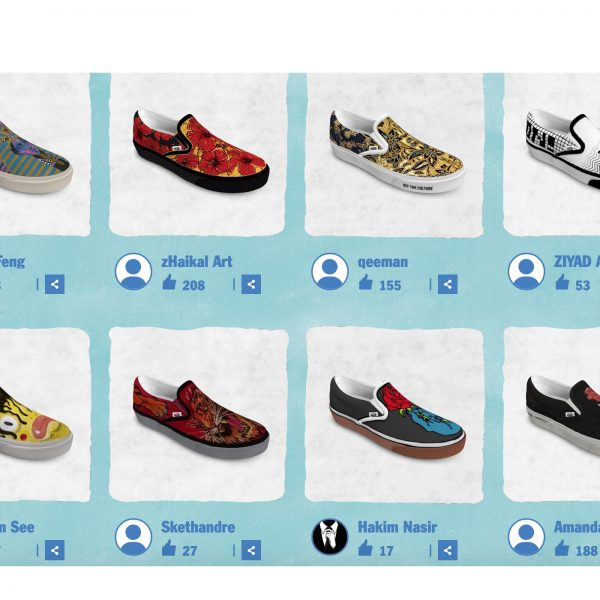
Task: View the gold batik slip-on shoe
Action: (x=397, y=151)
